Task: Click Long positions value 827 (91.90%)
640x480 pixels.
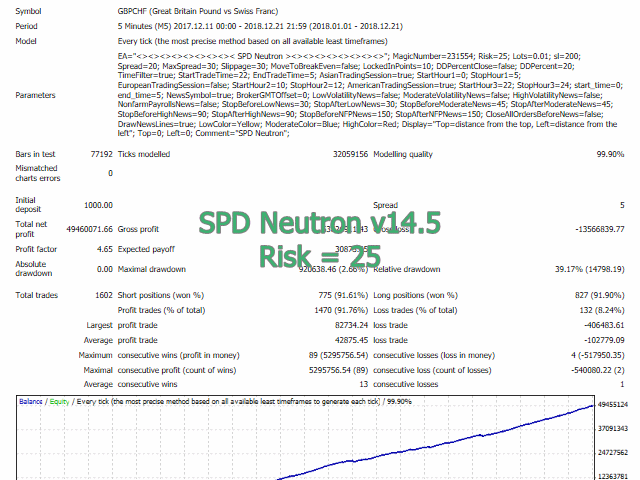Action: [x=599, y=296]
